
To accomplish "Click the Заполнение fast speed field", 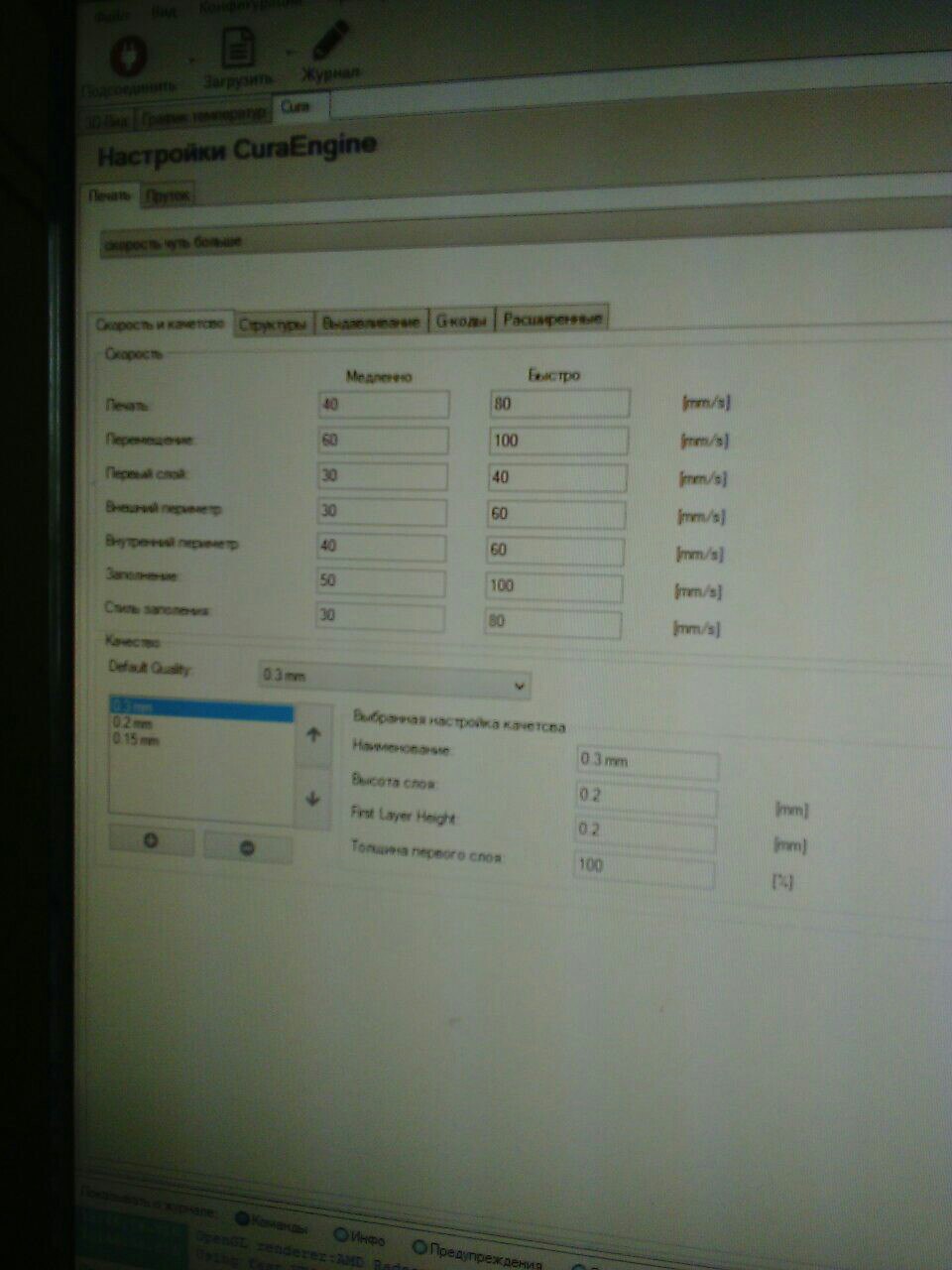I will click(554, 586).
